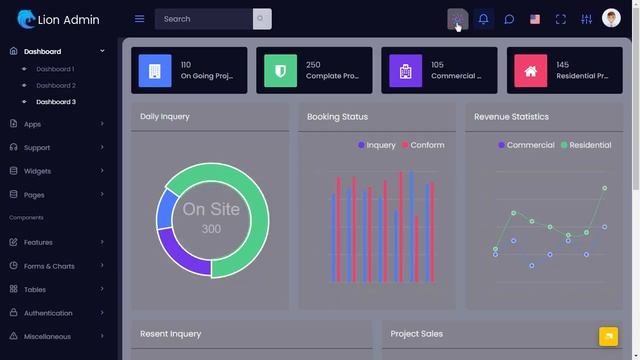
Task: Toggle light/dark theme sun icon
Action: point(458,19)
